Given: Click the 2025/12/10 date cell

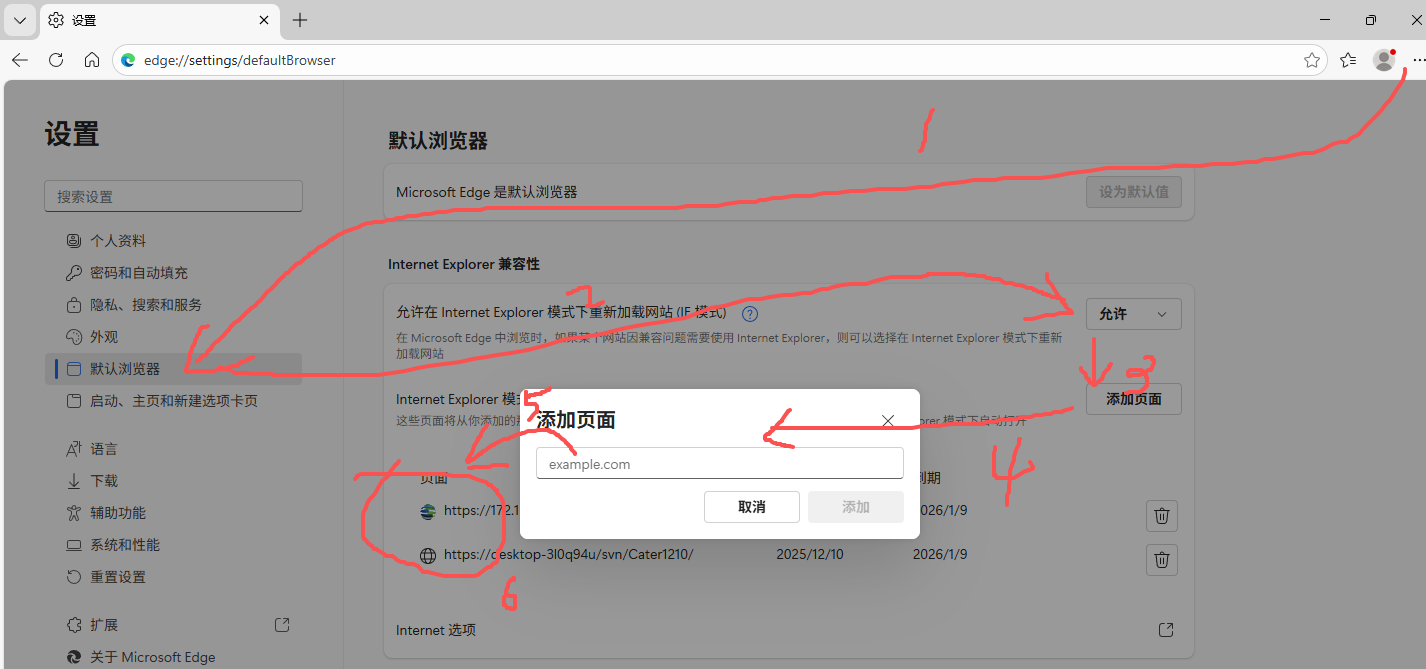Looking at the screenshot, I should tap(810, 555).
